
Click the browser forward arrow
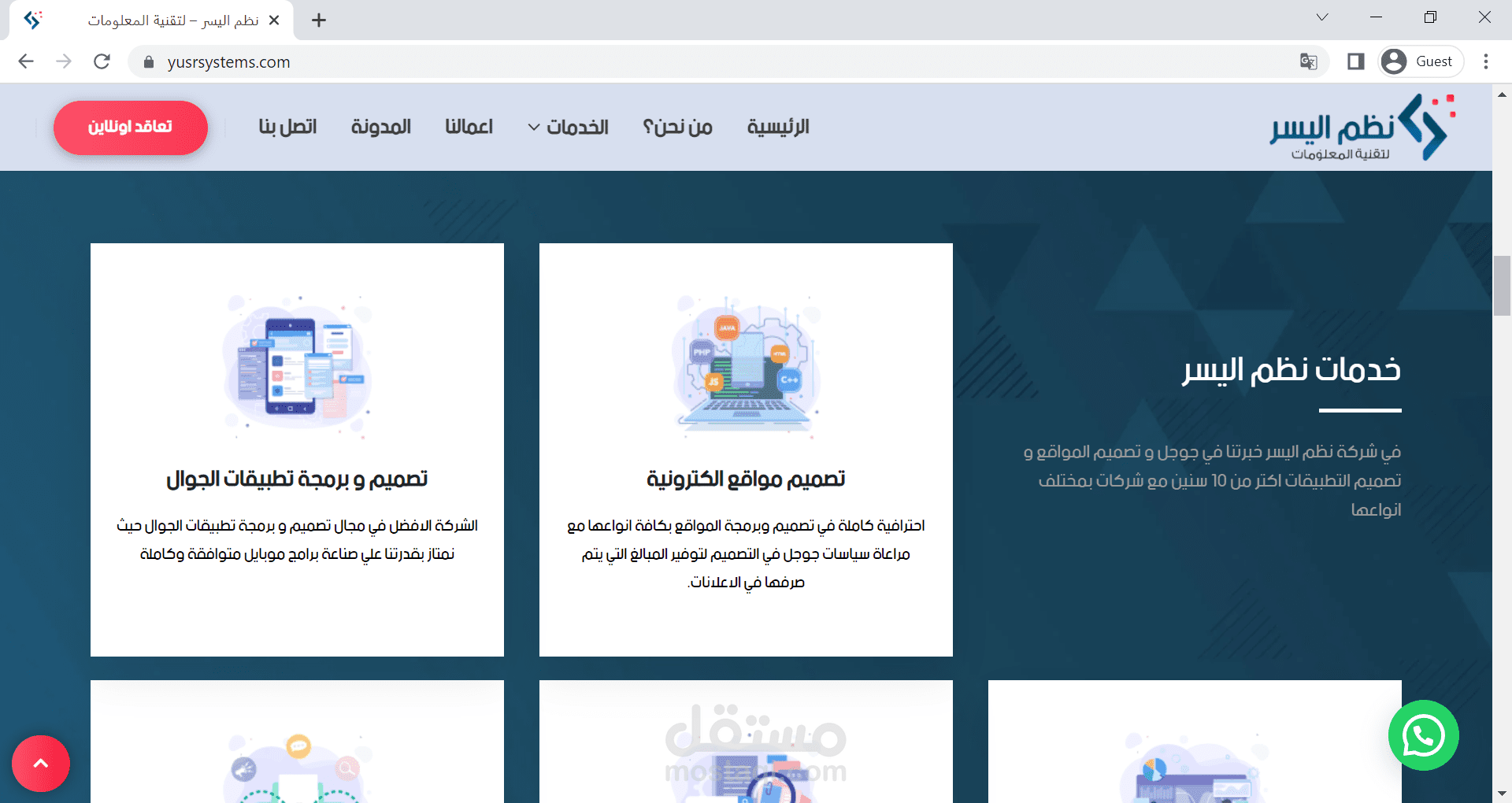tap(64, 61)
